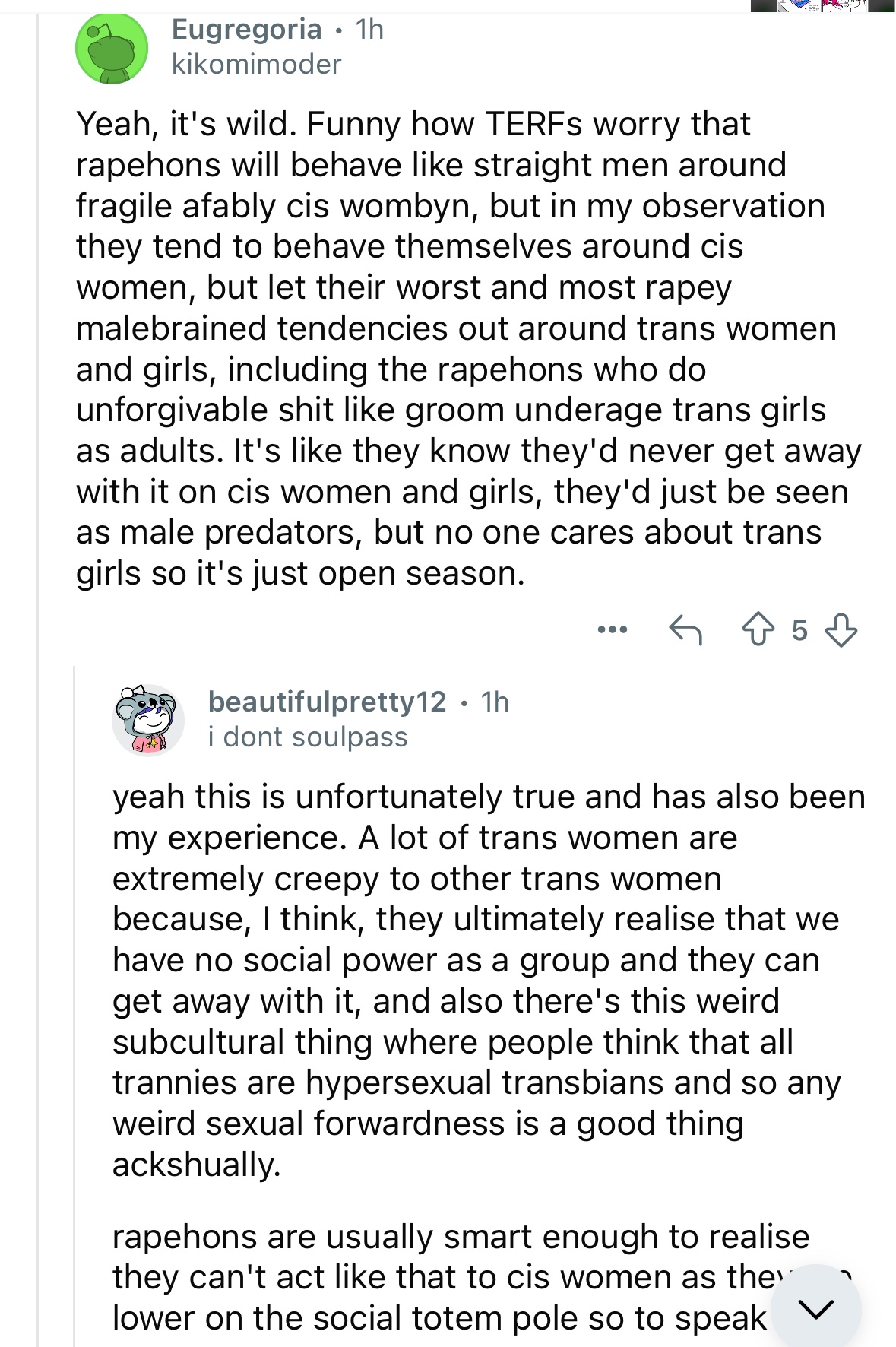This screenshot has height=1347, width=896.
Task: Tap Eugregoria's green Snoo avatar
Action: [112, 48]
